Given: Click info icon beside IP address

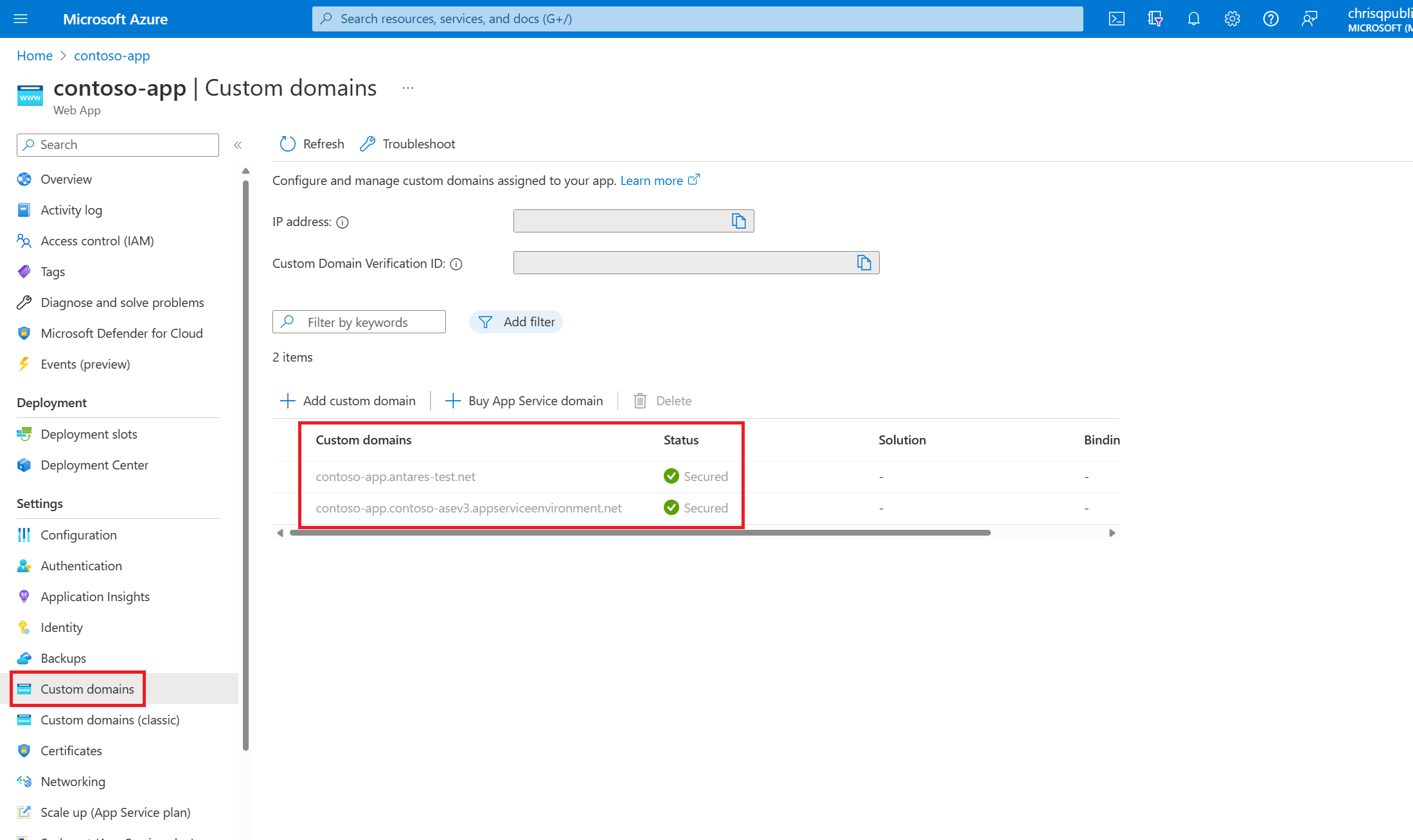Looking at the screenshot, I should click(342, 222).
